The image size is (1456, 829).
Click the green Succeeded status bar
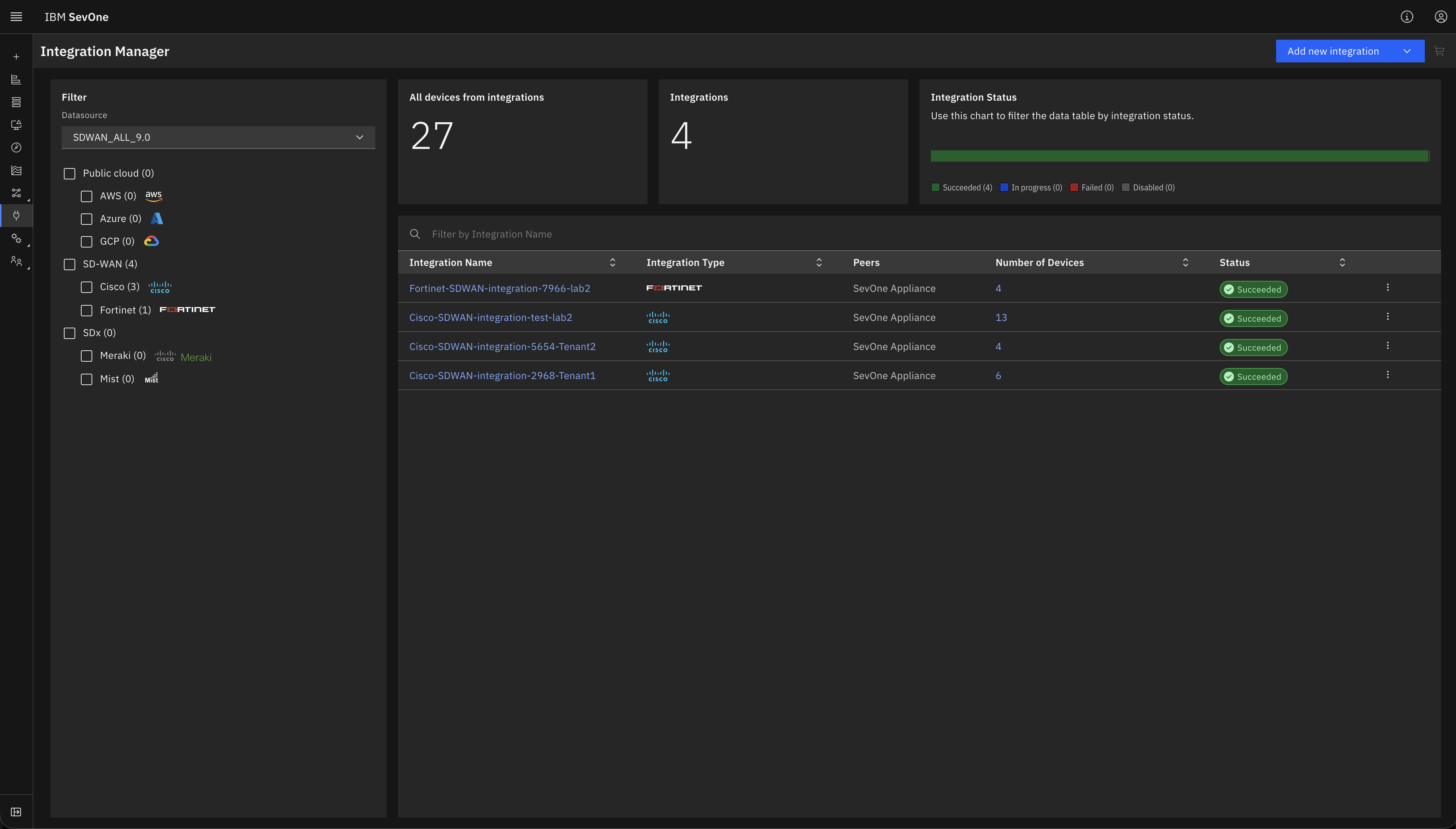tap(1179, 156)
